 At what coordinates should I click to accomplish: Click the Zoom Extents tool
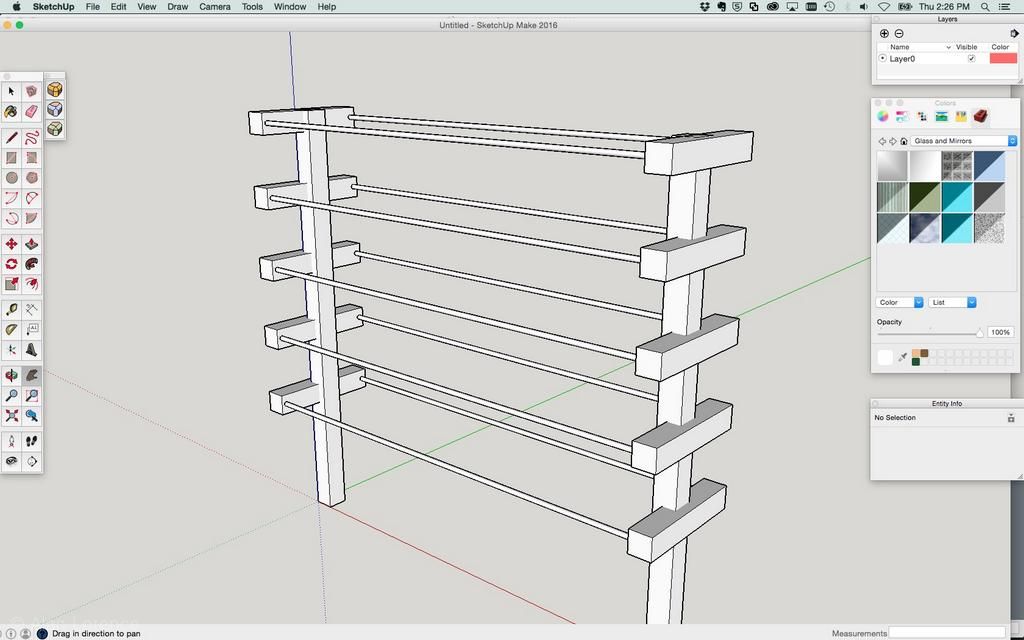tap(11, 415)
